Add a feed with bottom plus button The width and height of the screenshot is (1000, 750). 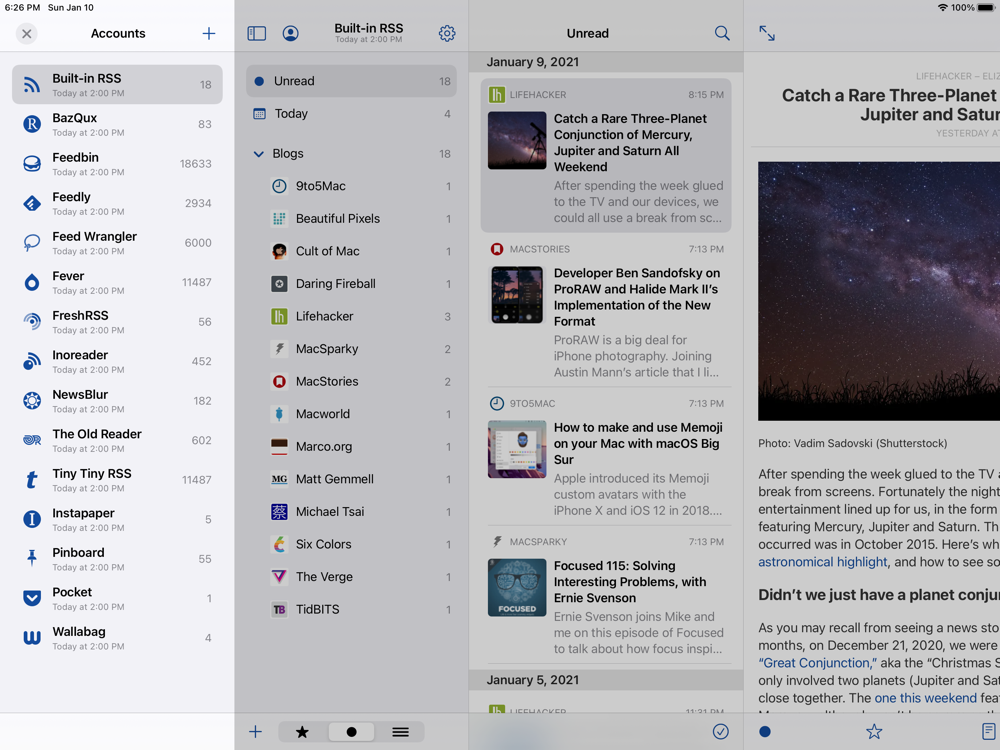pos(255,732)
